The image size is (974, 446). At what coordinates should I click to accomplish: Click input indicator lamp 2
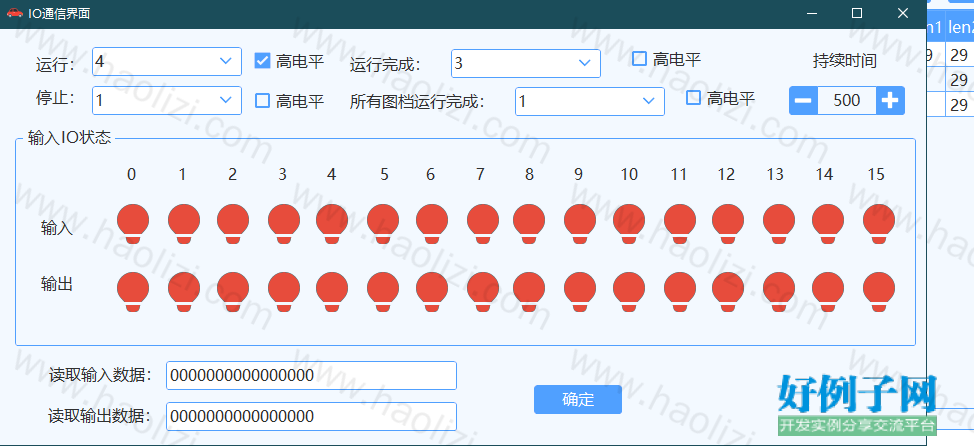(x=233, y=224)
